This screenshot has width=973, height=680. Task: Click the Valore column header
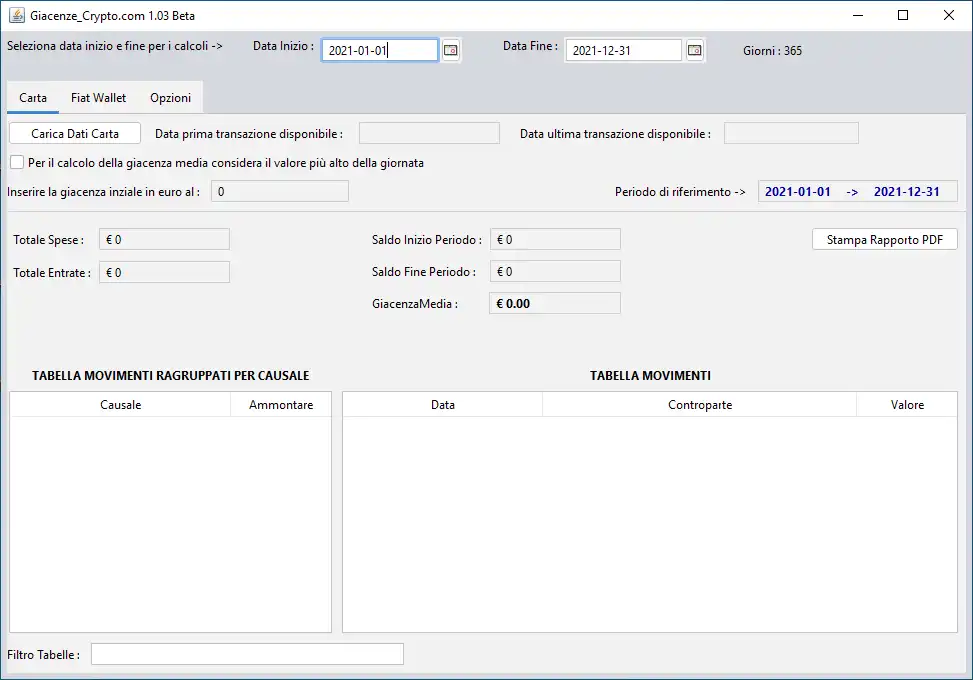coord(907,404)
